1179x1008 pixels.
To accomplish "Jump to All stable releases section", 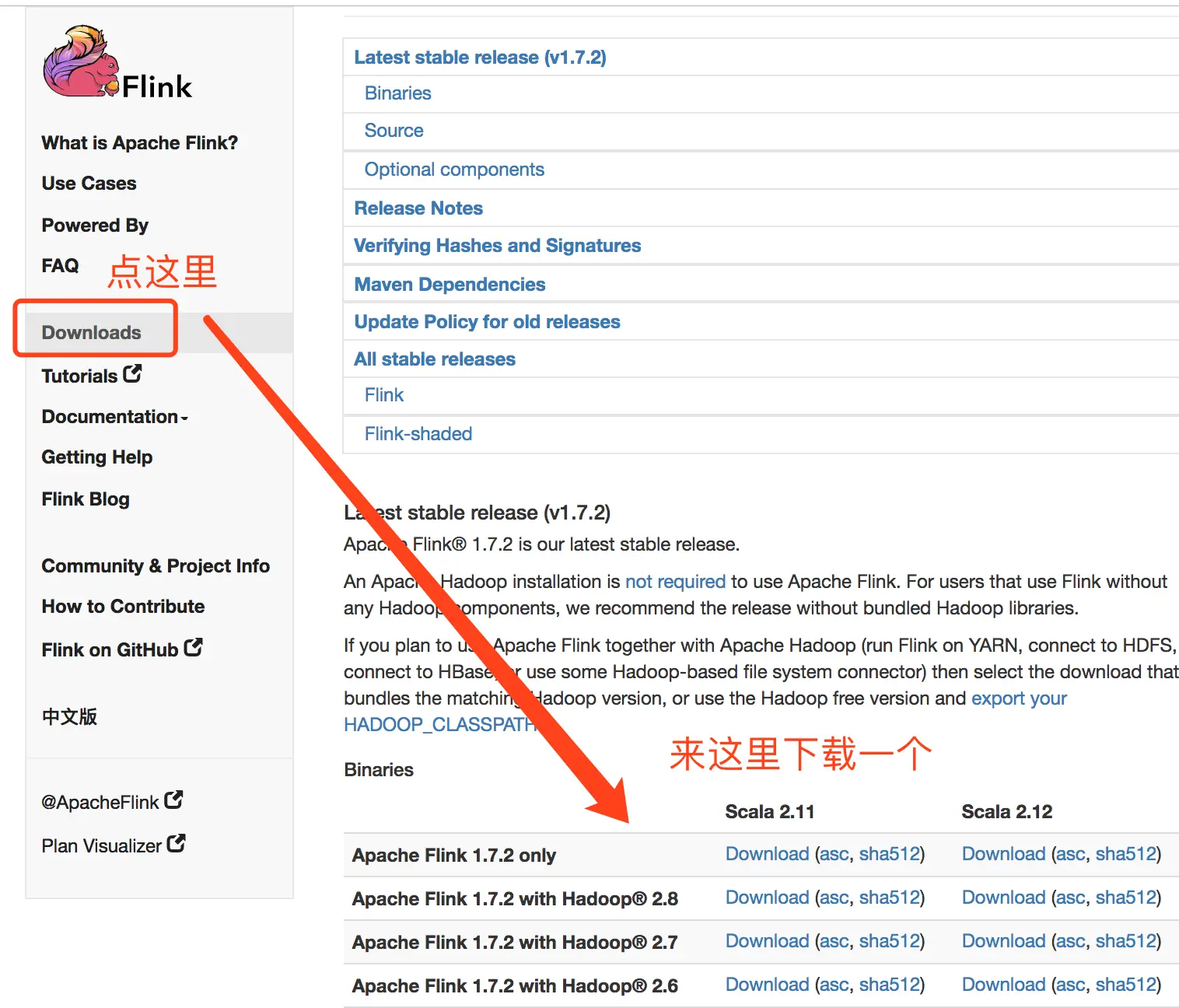I will 435,359.
